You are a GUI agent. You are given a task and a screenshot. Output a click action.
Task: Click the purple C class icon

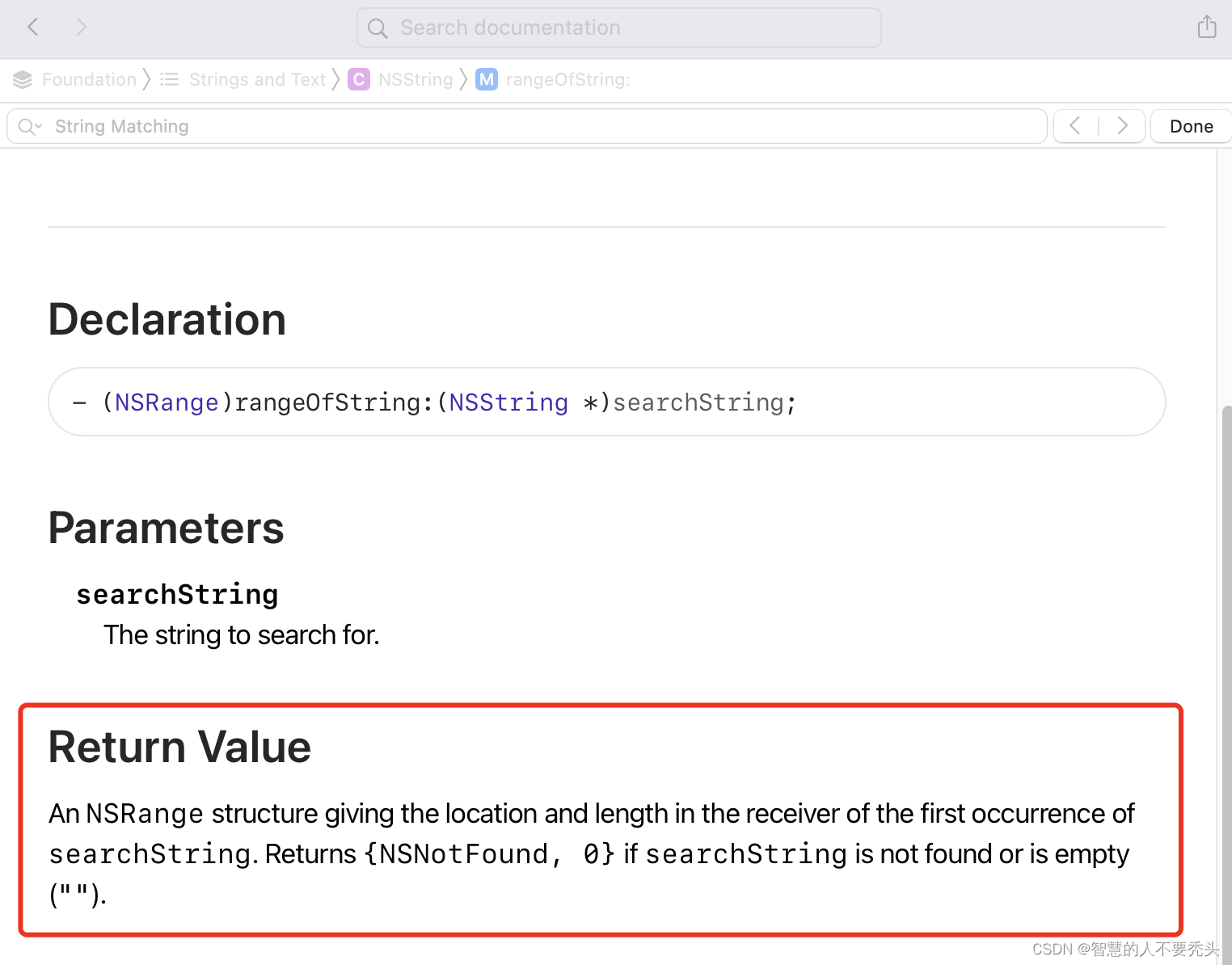click(x=359, y=79)
